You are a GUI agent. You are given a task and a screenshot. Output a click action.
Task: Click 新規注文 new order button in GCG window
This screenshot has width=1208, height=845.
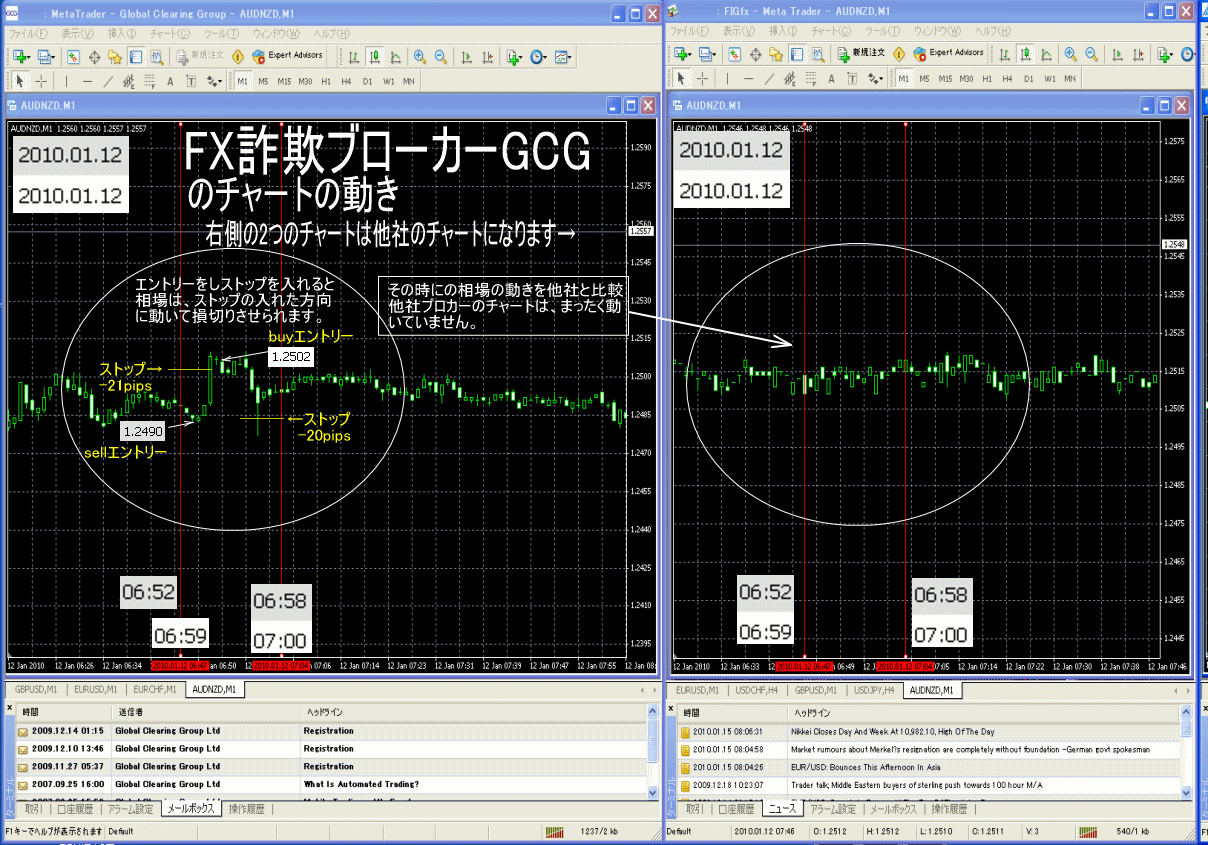tap(198, 56)
